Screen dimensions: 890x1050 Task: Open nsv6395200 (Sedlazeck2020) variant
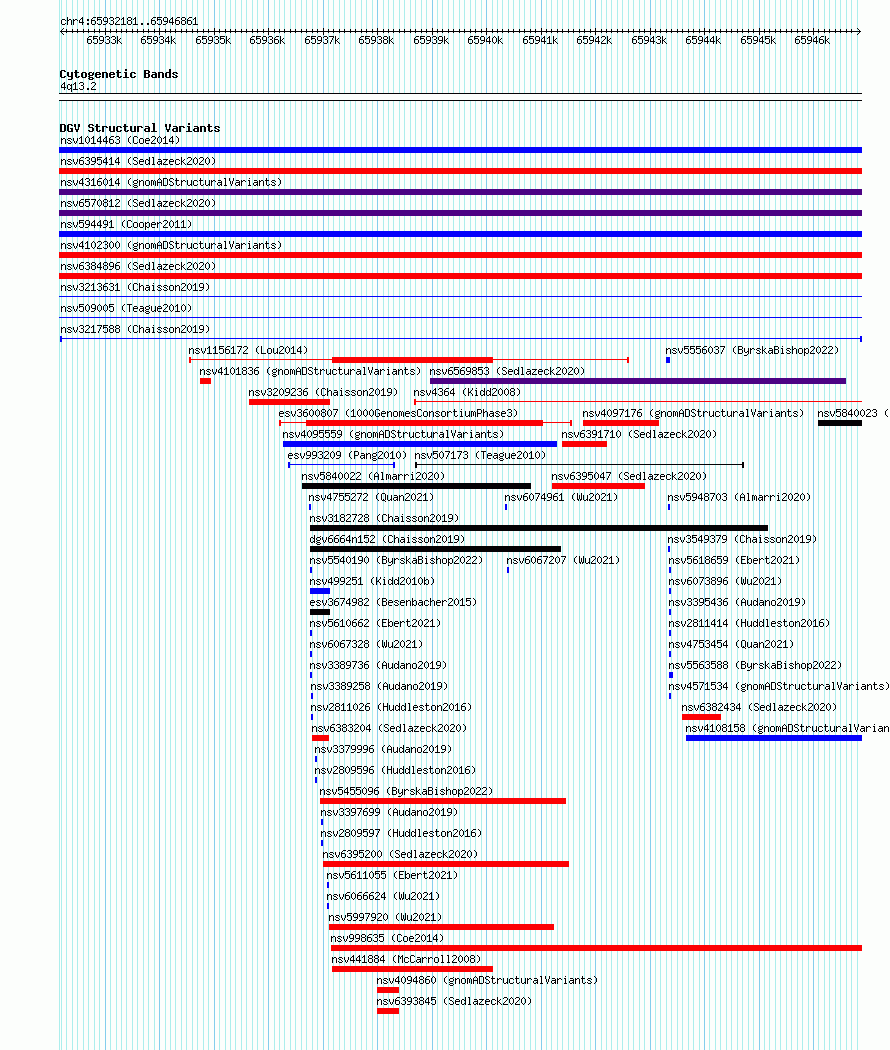click(x=400, y=854)
